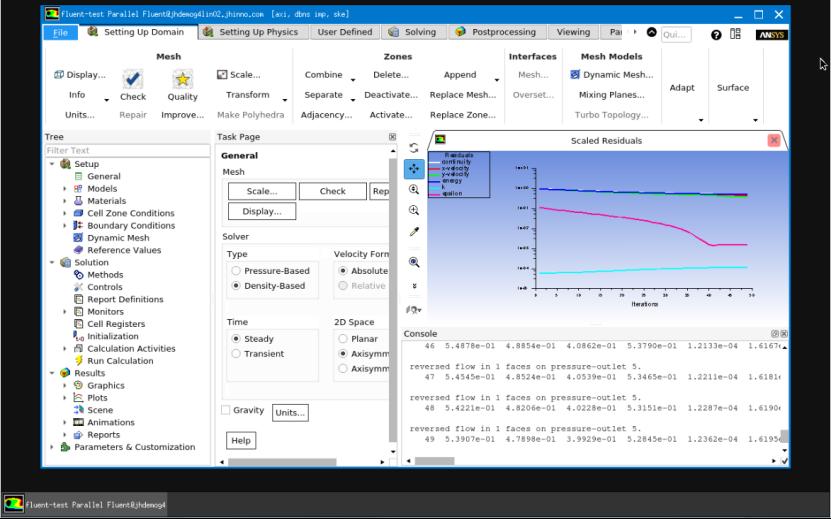This screenshot has height=519, width=831.
Task: Switch to Postprocessing tab
Action: pyautogui.click(x=496, y=32)
